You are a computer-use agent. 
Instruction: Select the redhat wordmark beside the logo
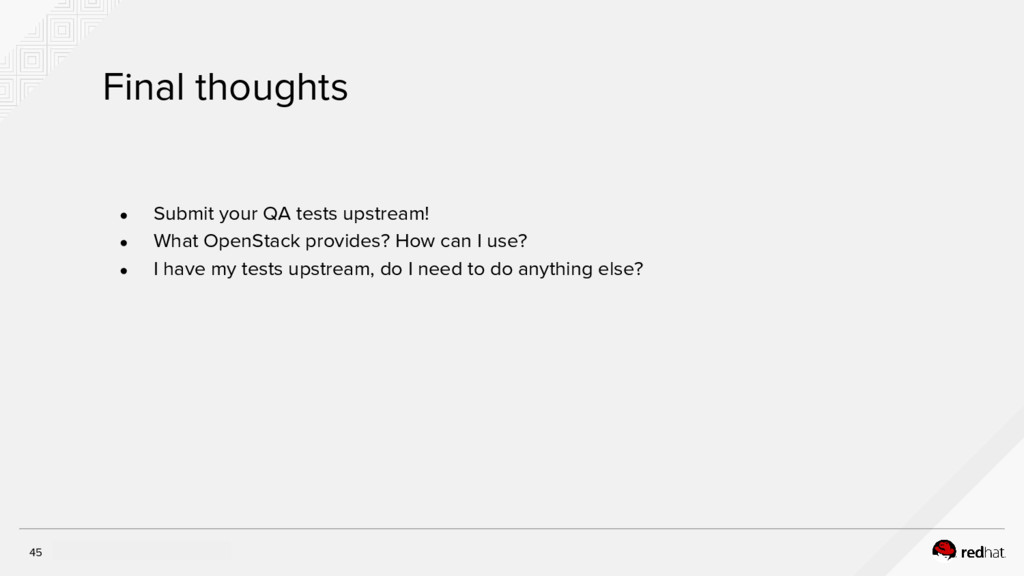[983, 552]
